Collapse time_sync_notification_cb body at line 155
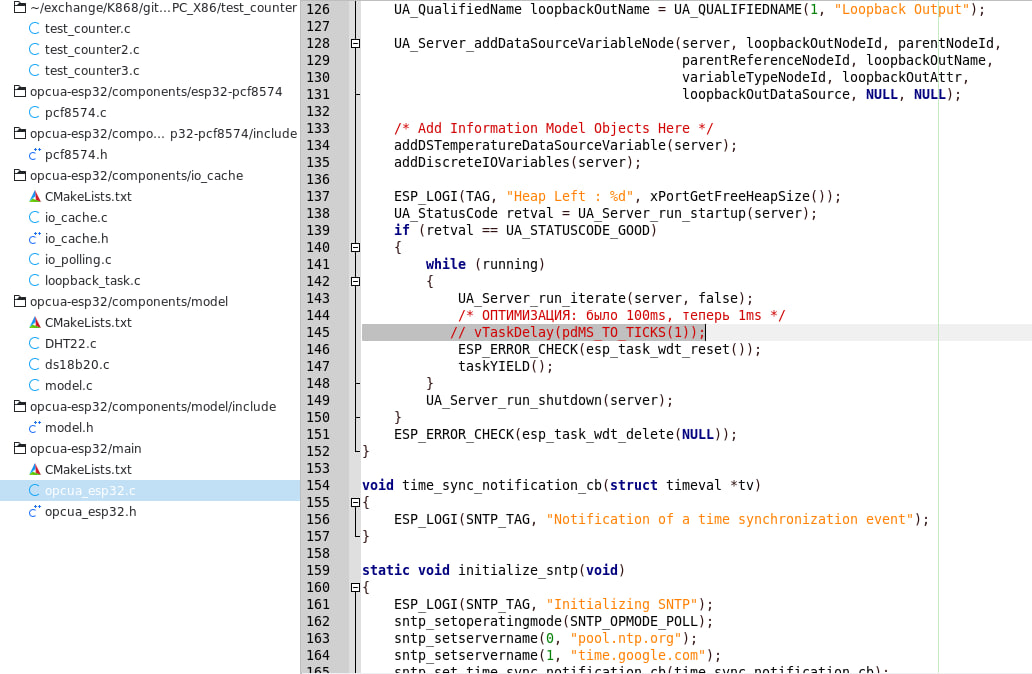Screen dimensions: 1032x674 (355, 502)
